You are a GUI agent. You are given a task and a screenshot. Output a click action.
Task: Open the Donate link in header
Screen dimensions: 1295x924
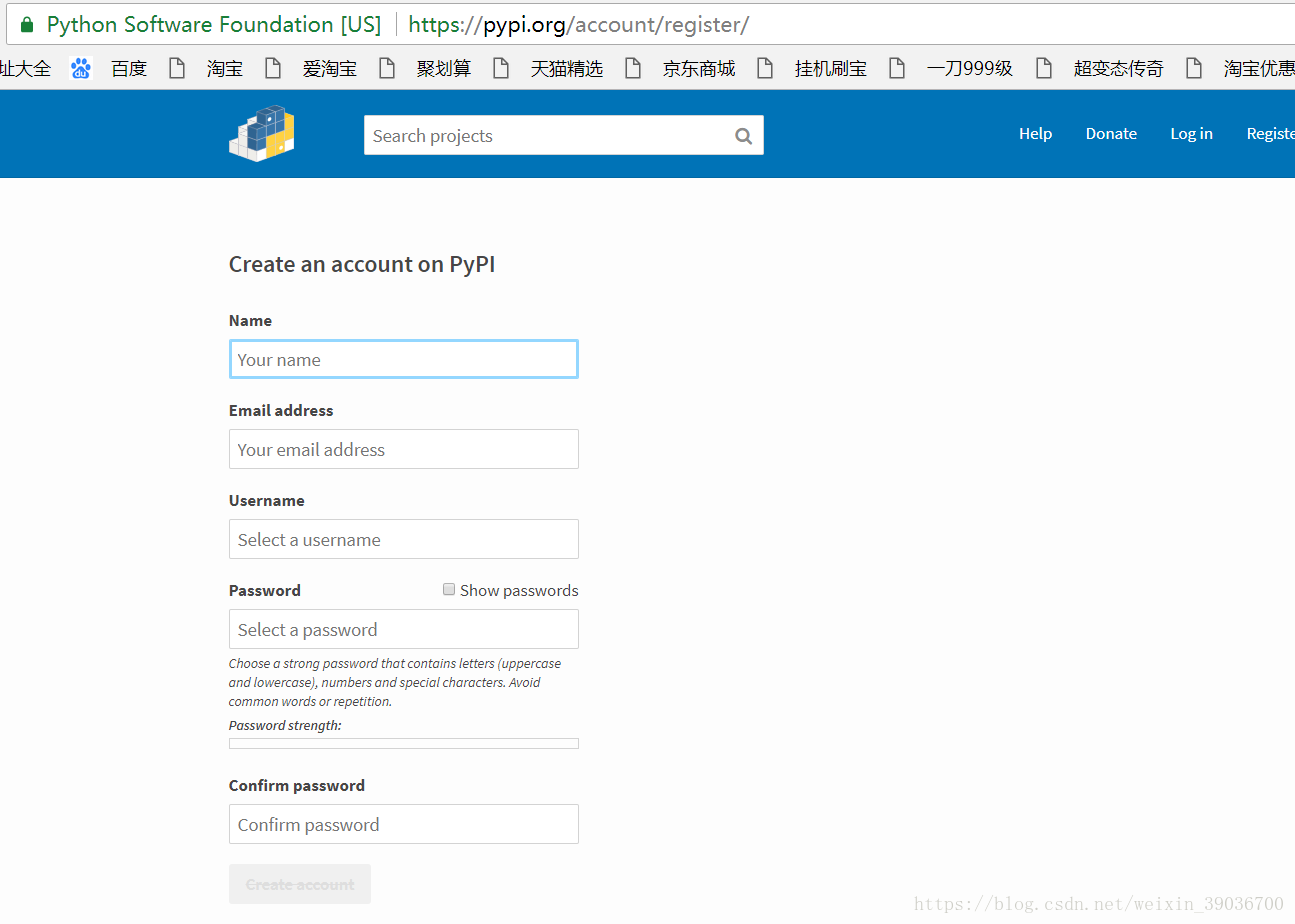(x=1111, y=134)
